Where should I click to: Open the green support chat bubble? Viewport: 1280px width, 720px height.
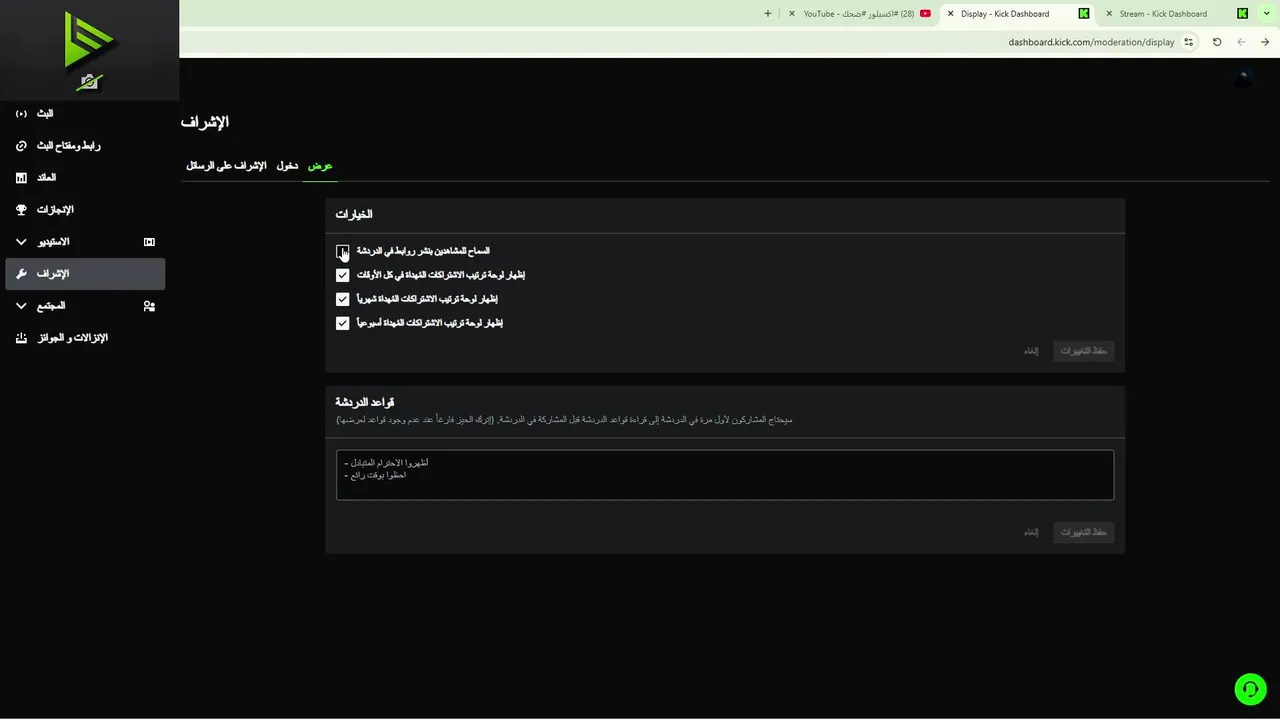click(1250, 689)
